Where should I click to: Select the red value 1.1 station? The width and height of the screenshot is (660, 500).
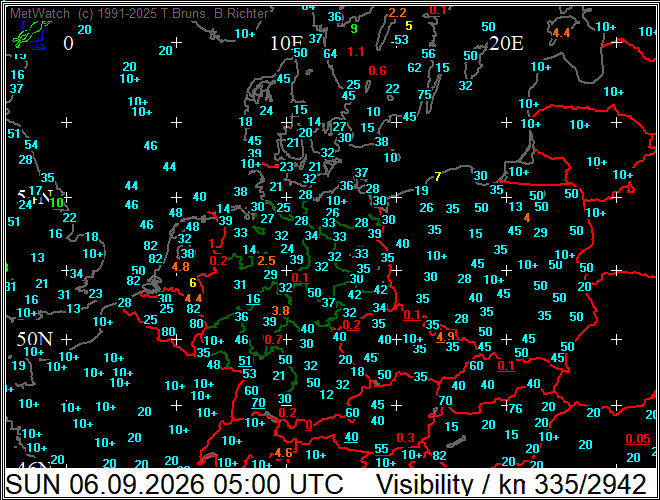pyautogui.click(x=356, y=52)
